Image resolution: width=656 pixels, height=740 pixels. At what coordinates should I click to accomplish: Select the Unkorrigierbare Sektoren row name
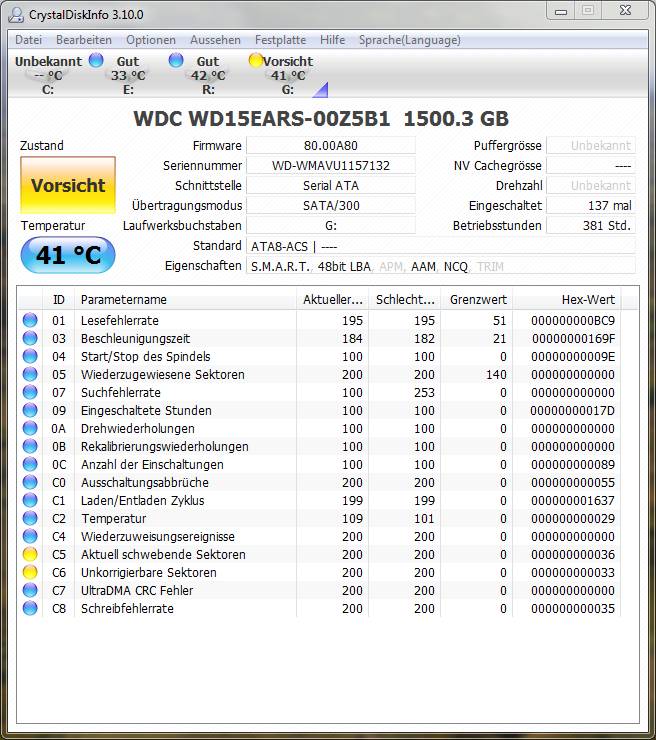pyautogui.click(x=149, y=572)
